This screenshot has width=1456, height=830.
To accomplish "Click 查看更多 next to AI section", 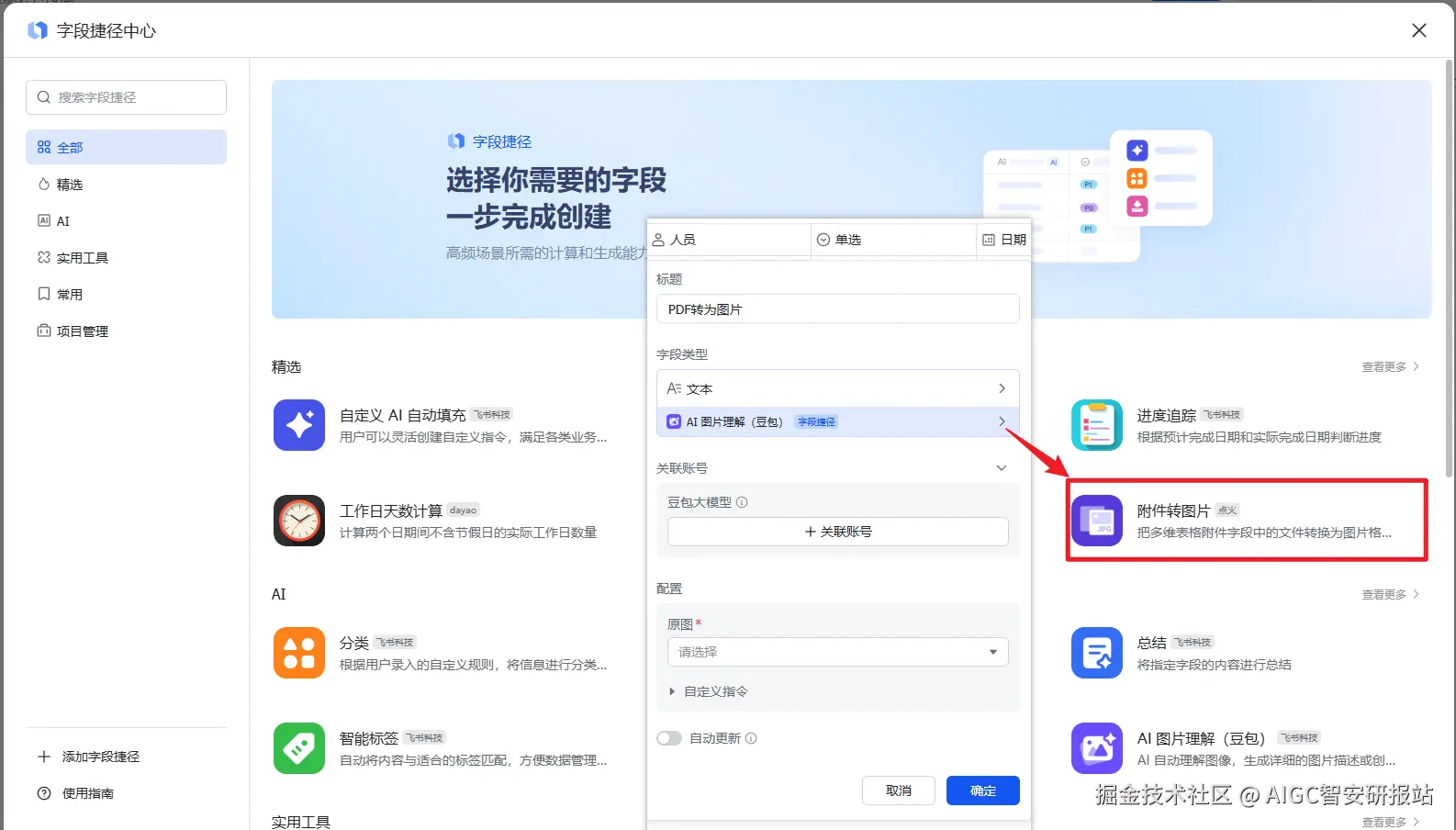I will (x=1390, y=595).
